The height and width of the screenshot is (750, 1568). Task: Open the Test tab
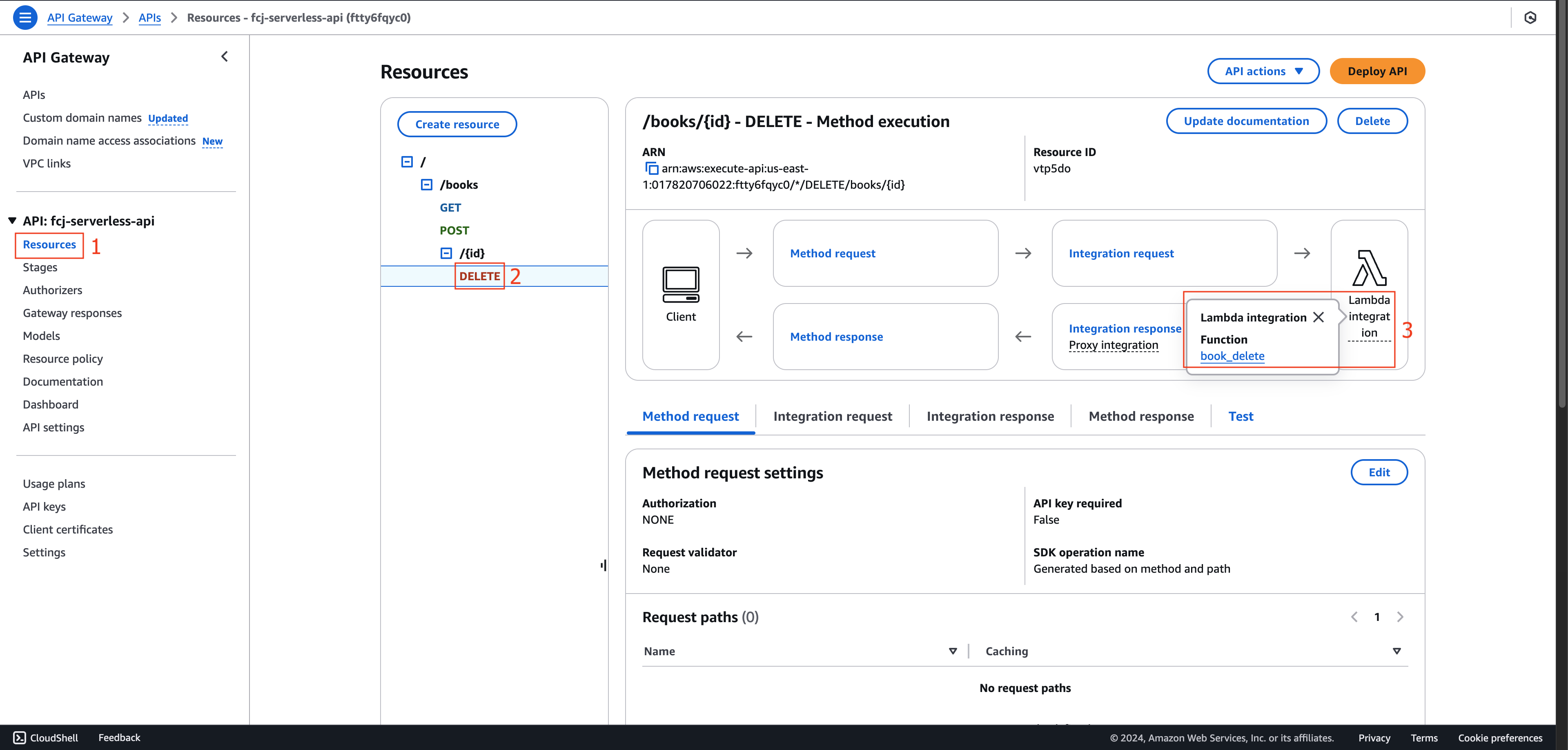click(1241, 416)
